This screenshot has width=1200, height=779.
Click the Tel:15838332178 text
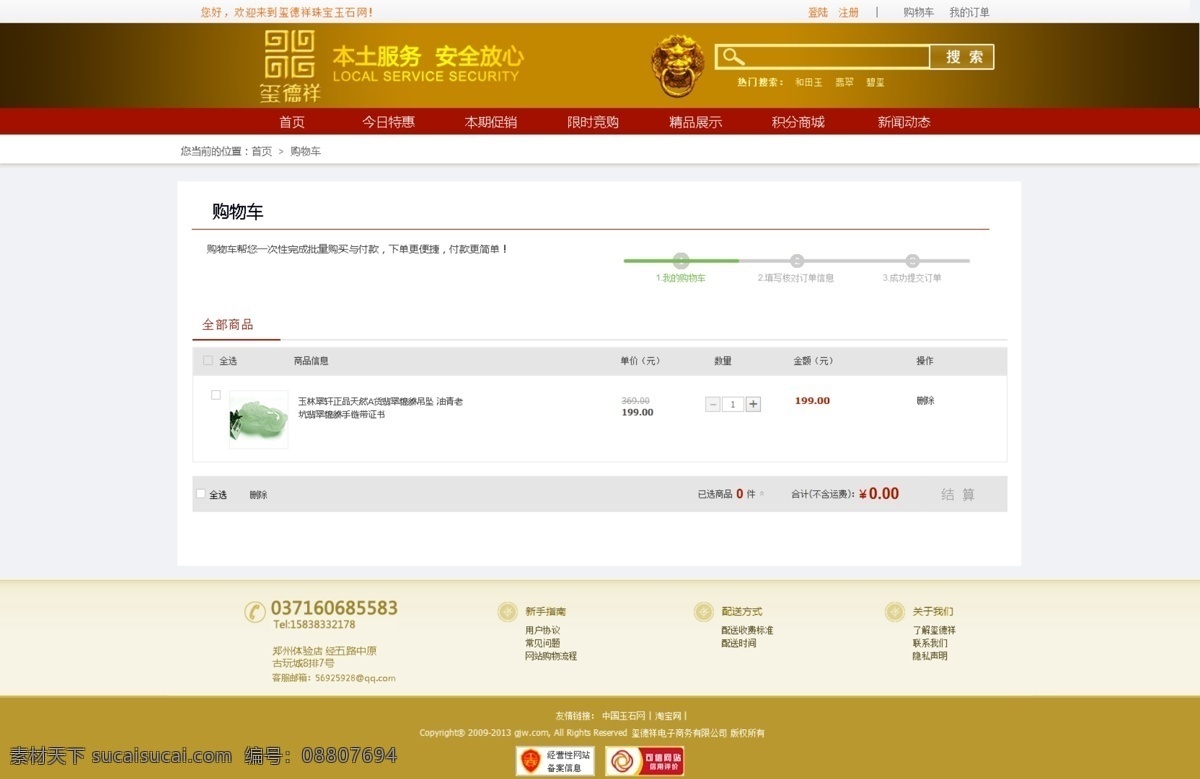pyautogui.click(x=314, y=625)
